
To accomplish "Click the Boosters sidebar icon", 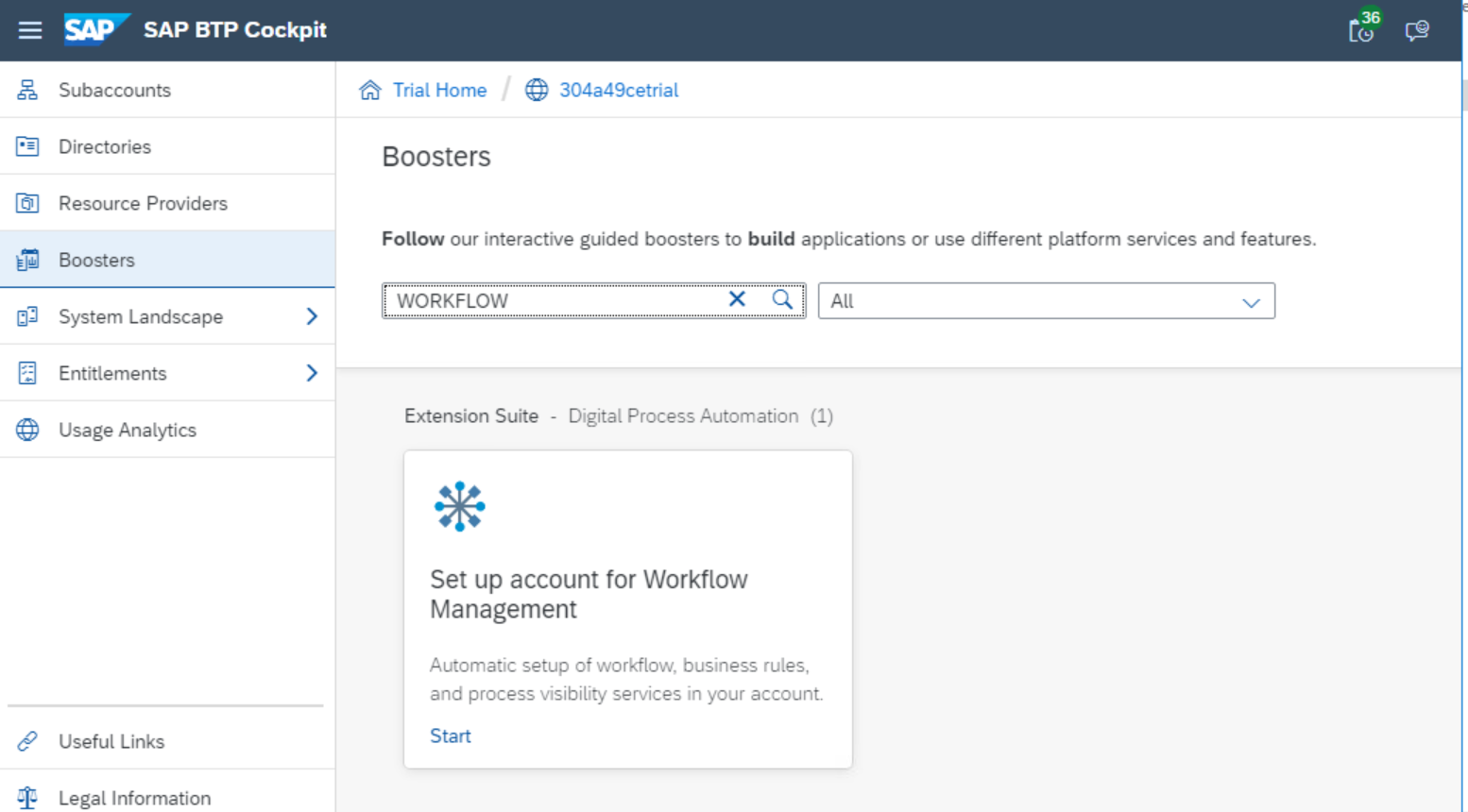I will click(27, 260).
